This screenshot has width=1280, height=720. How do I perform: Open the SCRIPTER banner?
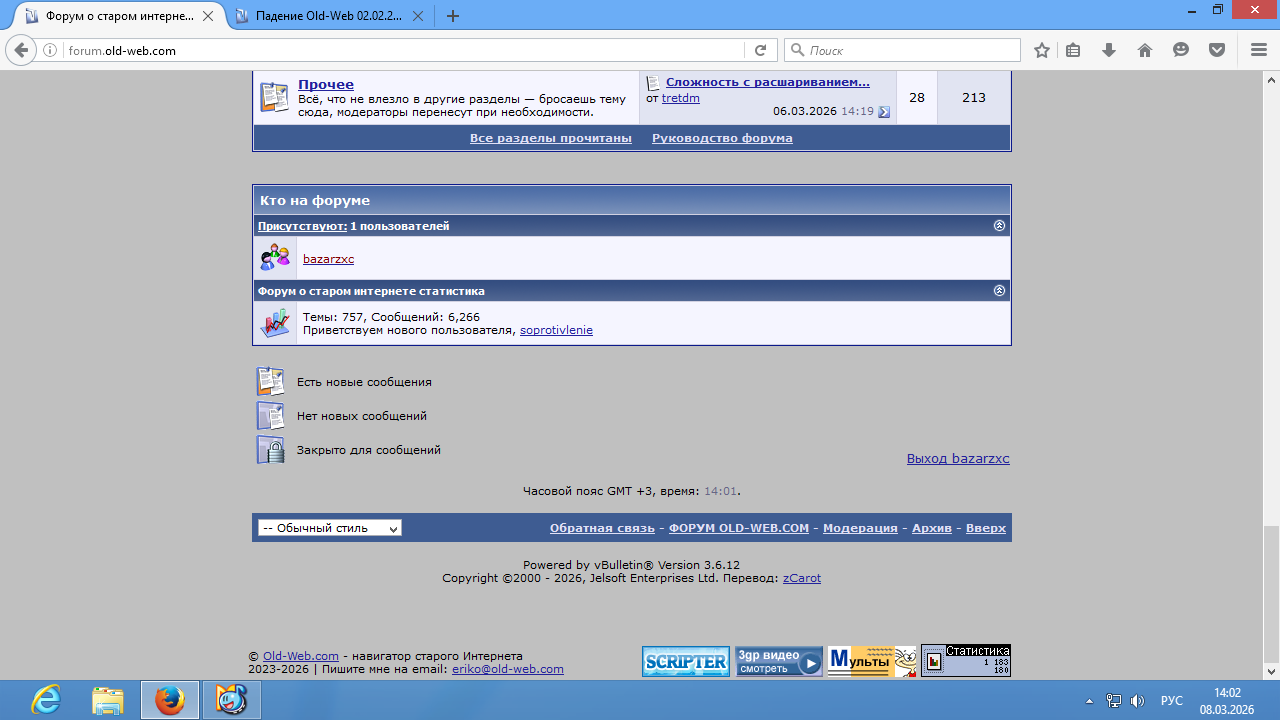(x=686, y=661)
